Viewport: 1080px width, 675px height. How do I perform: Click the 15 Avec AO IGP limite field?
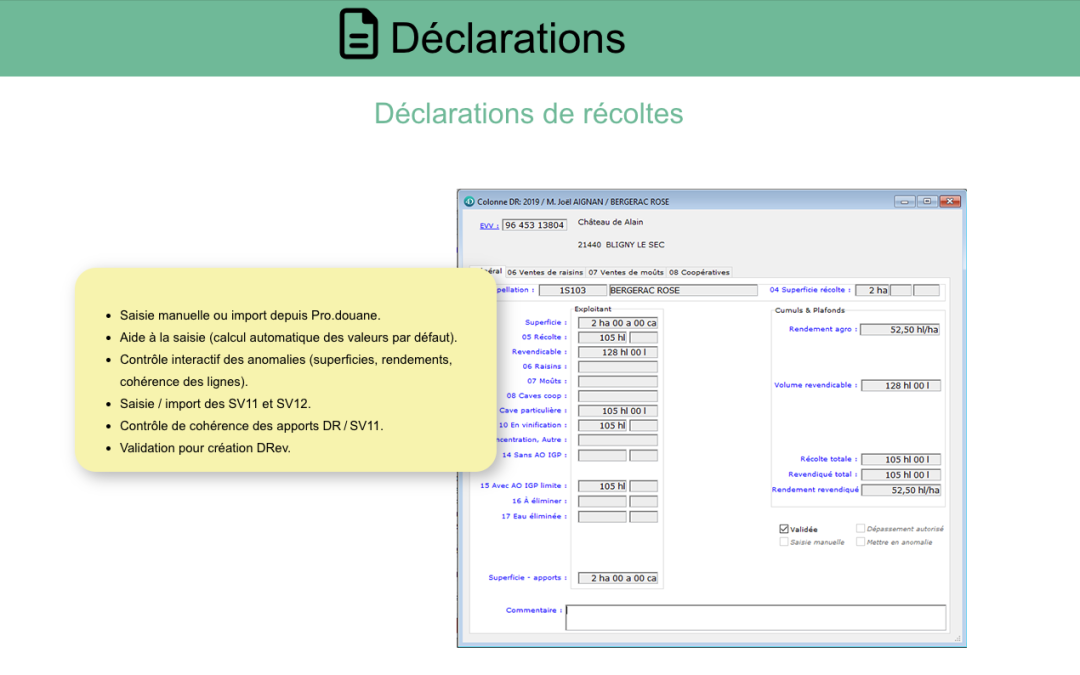point(603,486)
